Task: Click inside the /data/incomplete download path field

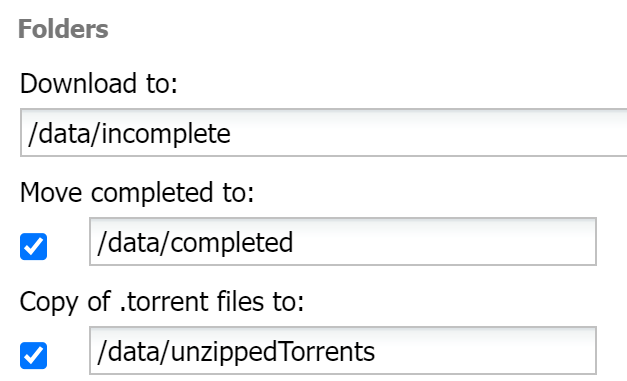Action: tap(323, 132)
